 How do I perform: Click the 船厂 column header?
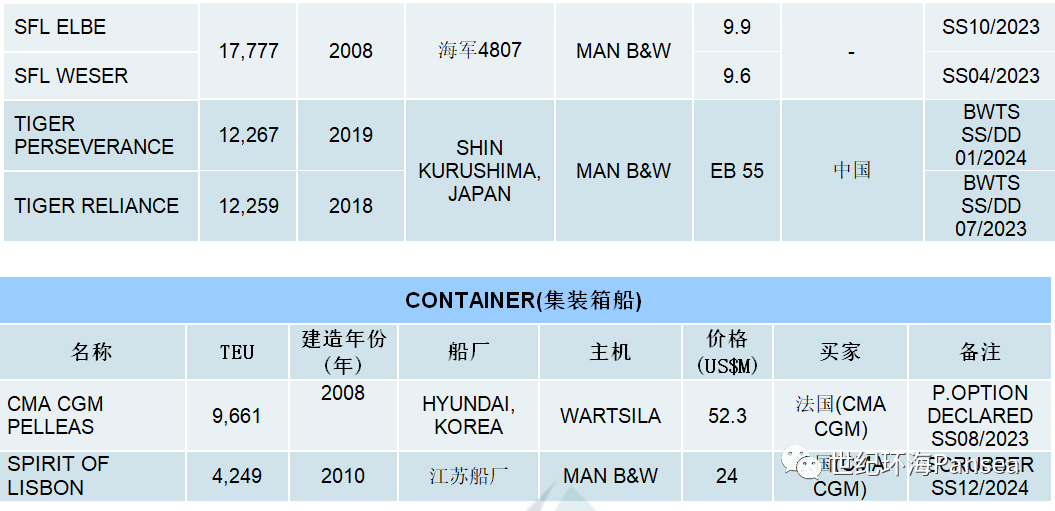(468, 351)
